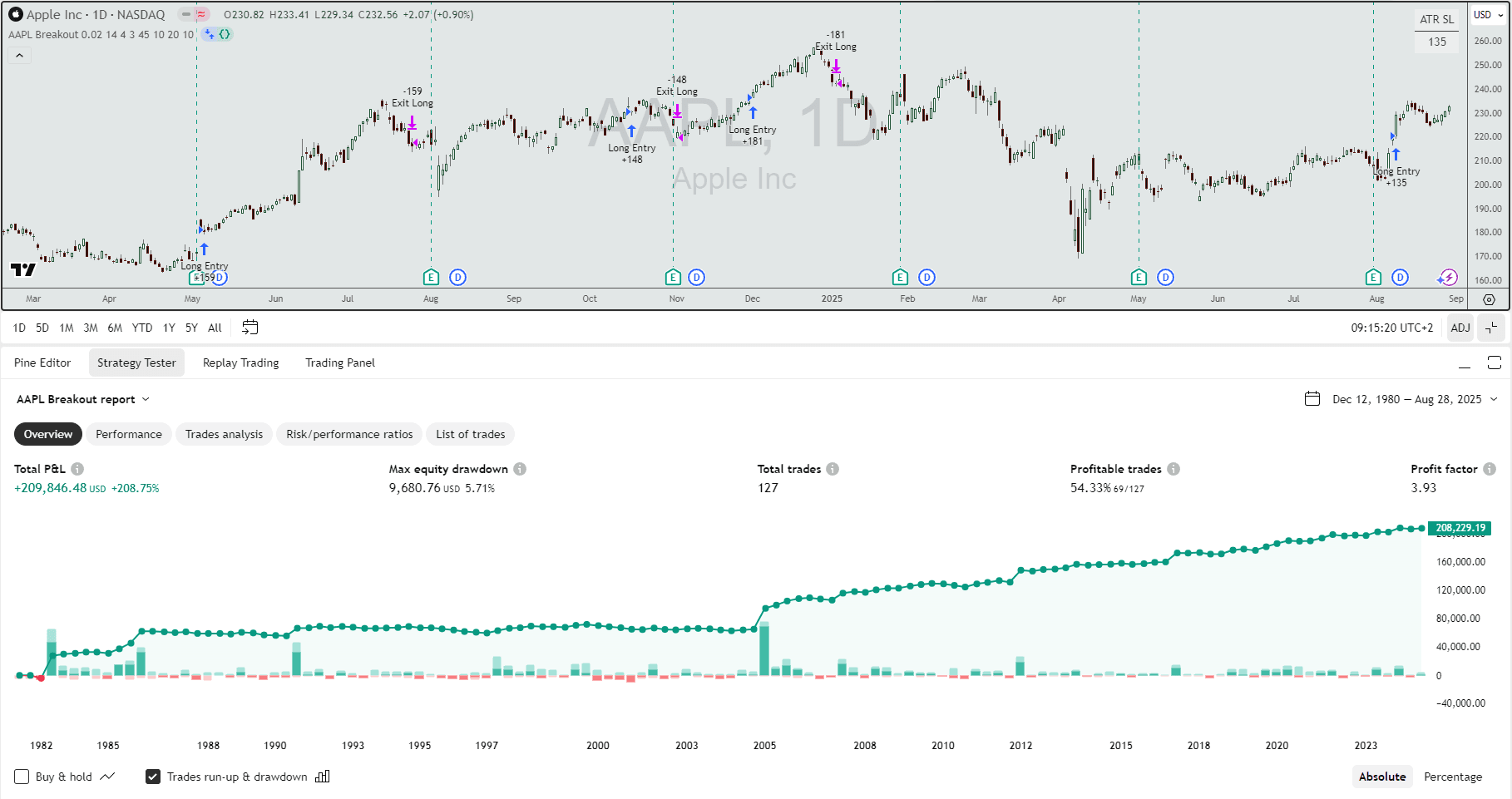
Task: Expand the AAPL Breakout report dropdown
Action: (83, 399)
